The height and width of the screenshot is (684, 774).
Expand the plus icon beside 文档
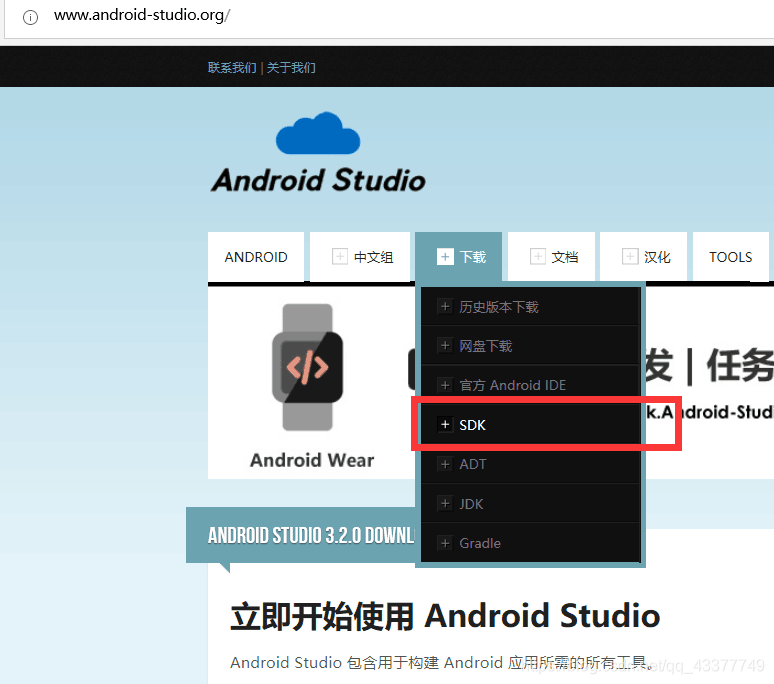(538, 257)
